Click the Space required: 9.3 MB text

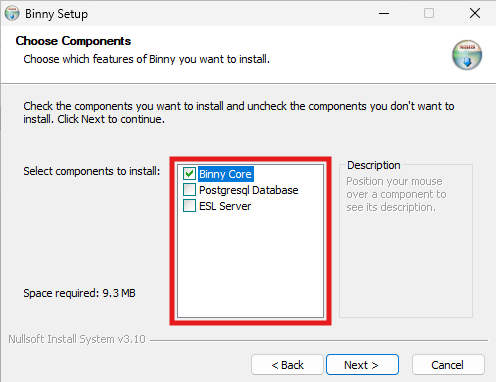(x=79, y=293)
